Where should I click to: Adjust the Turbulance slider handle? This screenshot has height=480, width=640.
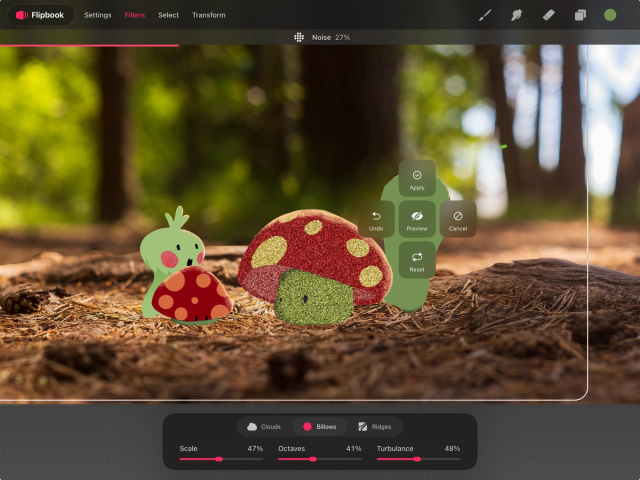[417, 459]
